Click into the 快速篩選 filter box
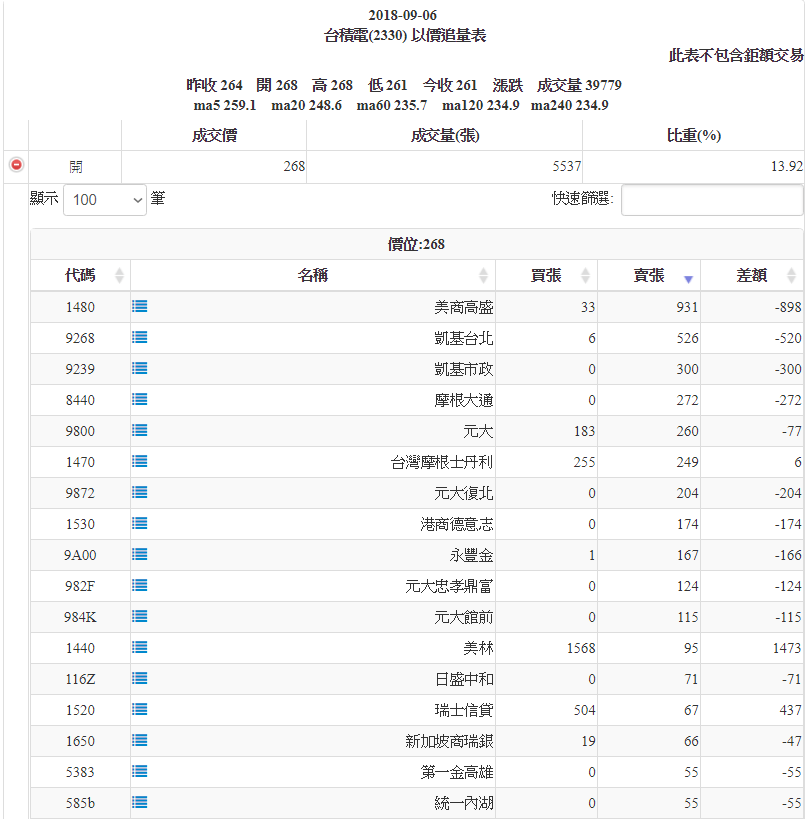This screenshot has width=807, height=819. [x=711, y=200]
